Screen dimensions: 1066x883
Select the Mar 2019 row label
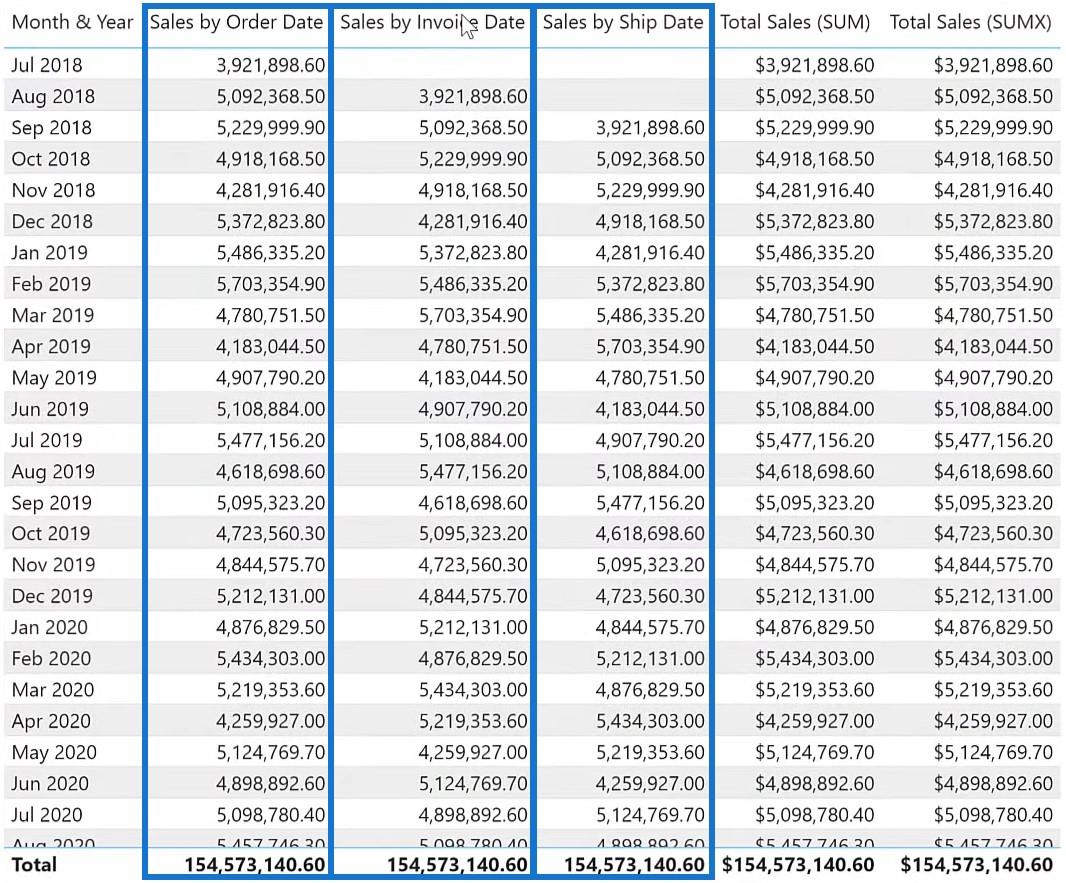coord(52,315)
